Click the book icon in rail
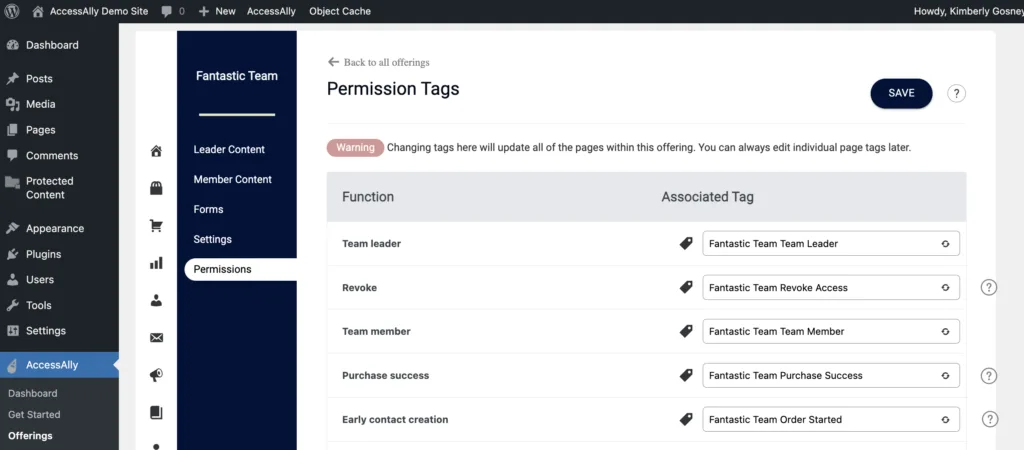This screenshot has width=1024, height=450. coord(156,412)
